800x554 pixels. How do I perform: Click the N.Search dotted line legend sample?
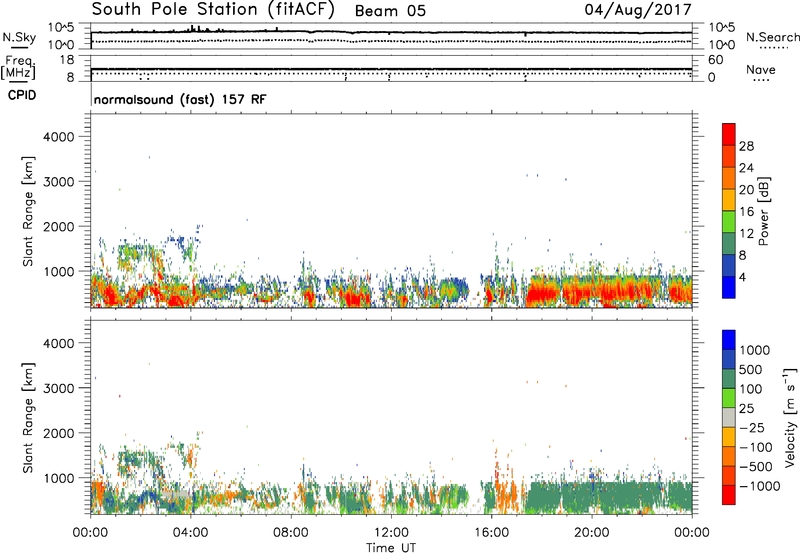pyautogui.click(x=773, y=48)
